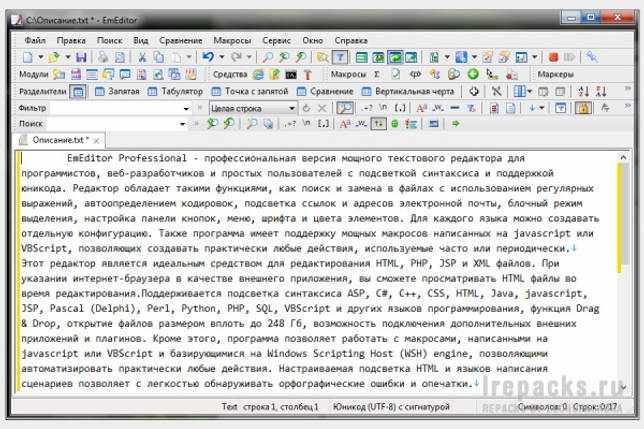Image resolution: width=644 pixels, height=429 pixels.
Task: Click the sort ascending A-Z icon
Action: (x=584, y=91)
